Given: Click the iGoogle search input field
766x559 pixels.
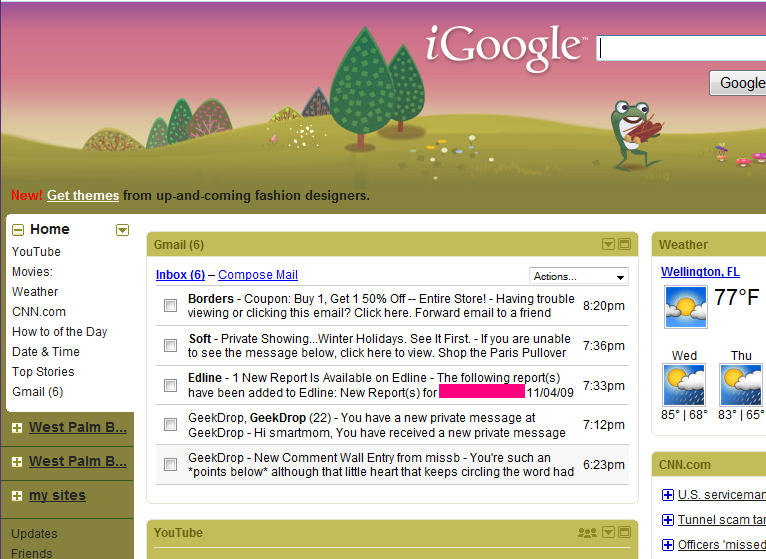Looking at the screenshot, I should [680, 48].
